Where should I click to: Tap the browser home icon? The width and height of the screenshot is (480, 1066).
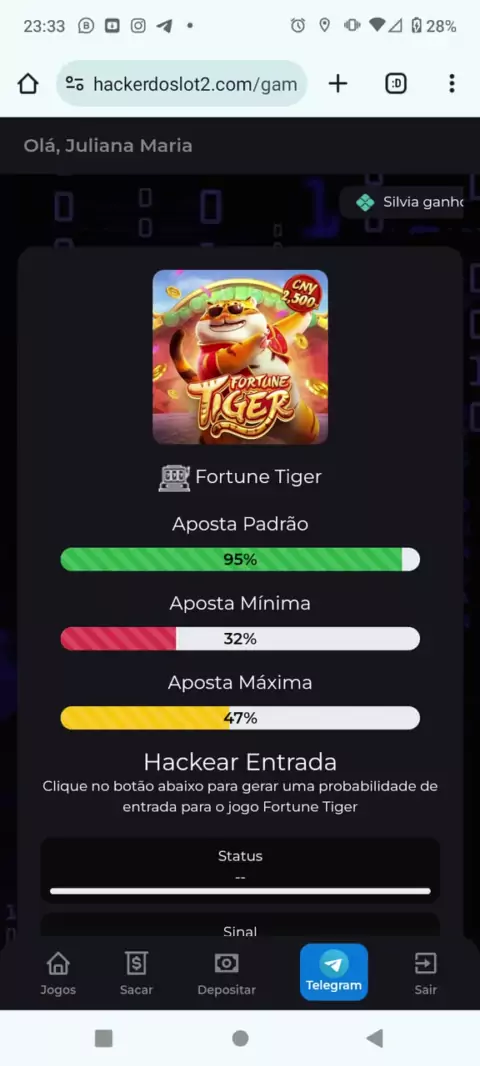(x=28, y=84)
